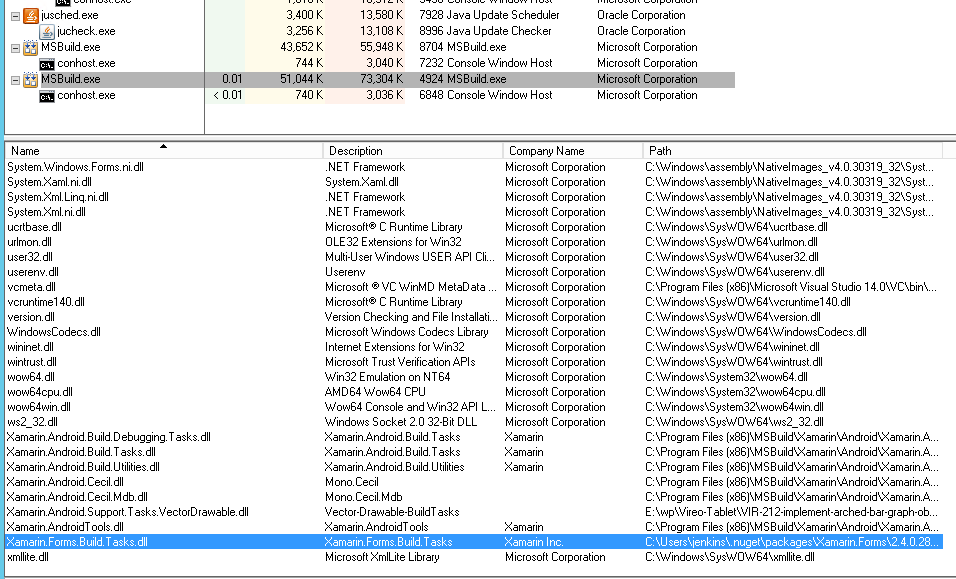Click the MSBuild.exe icon for PID 8704
Screen dimensions: 956x579
click(x=30, y=48)
